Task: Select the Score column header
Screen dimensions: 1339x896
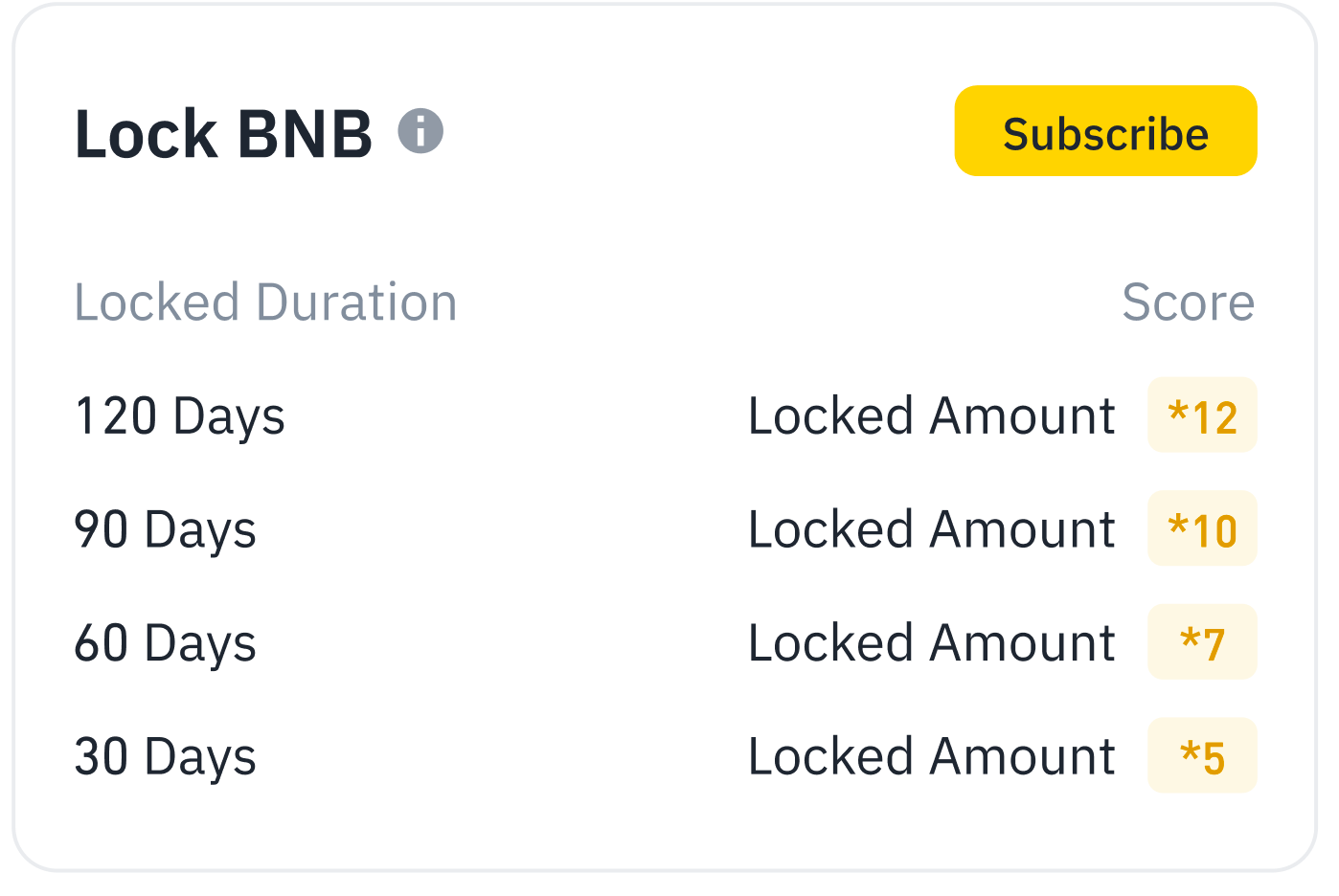Action: pyautogui.click(x=1188, y=302)
